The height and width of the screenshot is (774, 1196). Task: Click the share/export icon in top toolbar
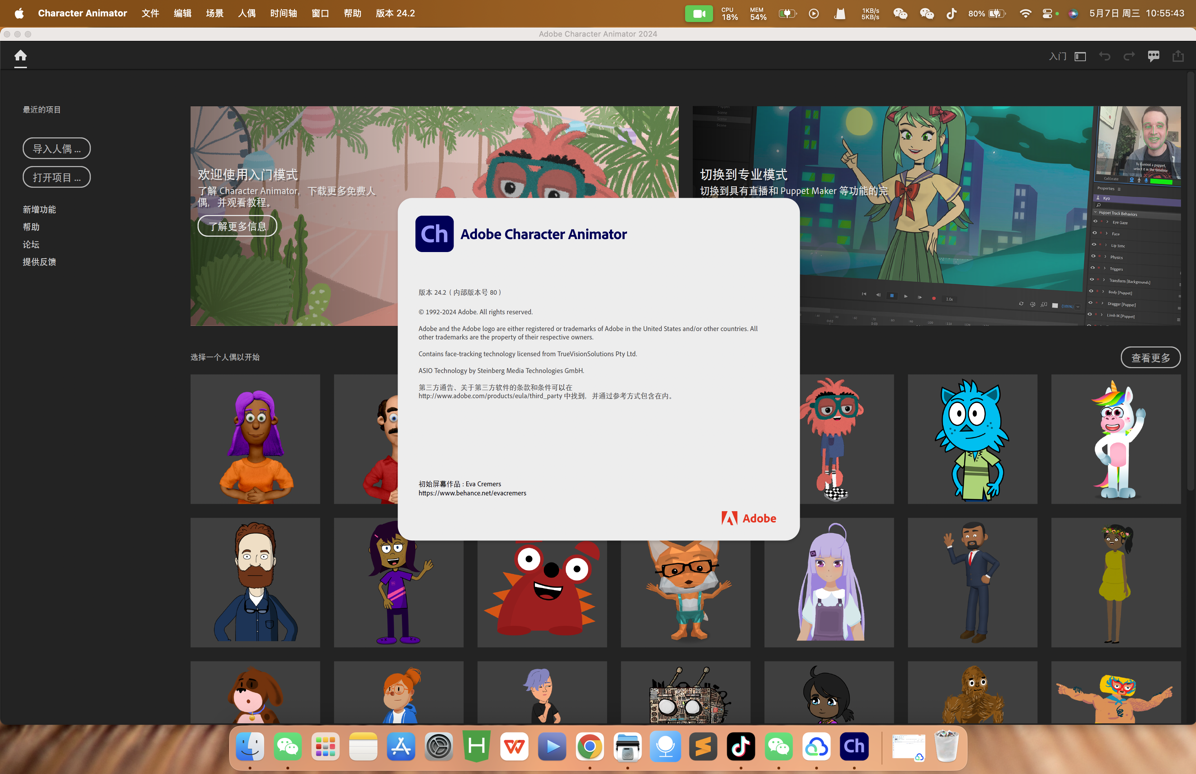[1178, 56]
